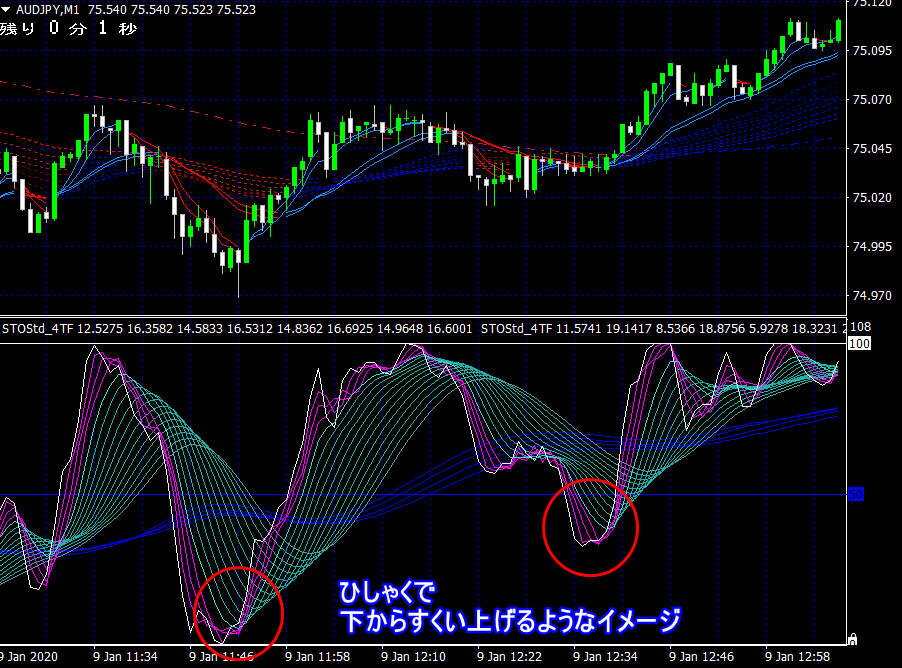Click the 9 Jan 12:46 time label
The width and height of the screenshot is (902, 668).
(x=701, y=656)
